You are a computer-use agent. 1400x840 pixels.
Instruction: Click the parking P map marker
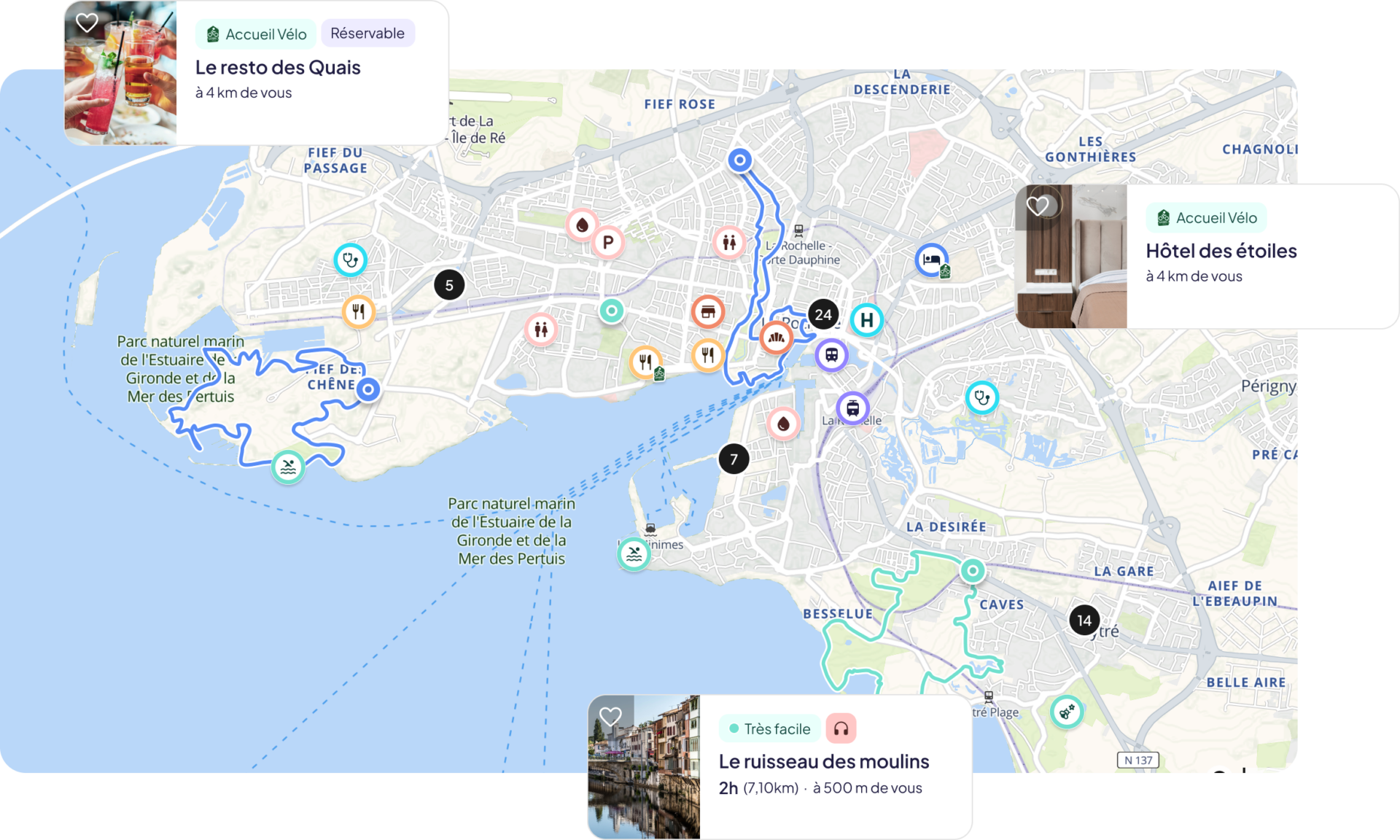click(607, 242)
